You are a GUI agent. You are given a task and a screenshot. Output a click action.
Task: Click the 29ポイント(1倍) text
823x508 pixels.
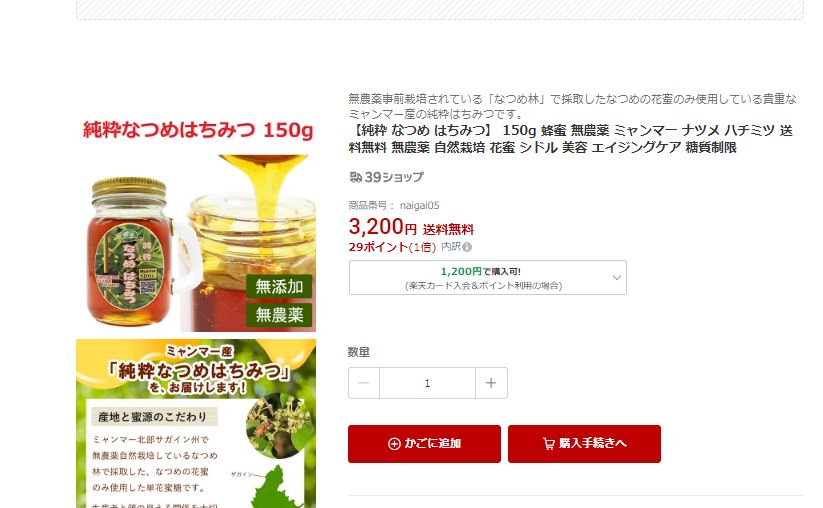(x=392, y=247)
